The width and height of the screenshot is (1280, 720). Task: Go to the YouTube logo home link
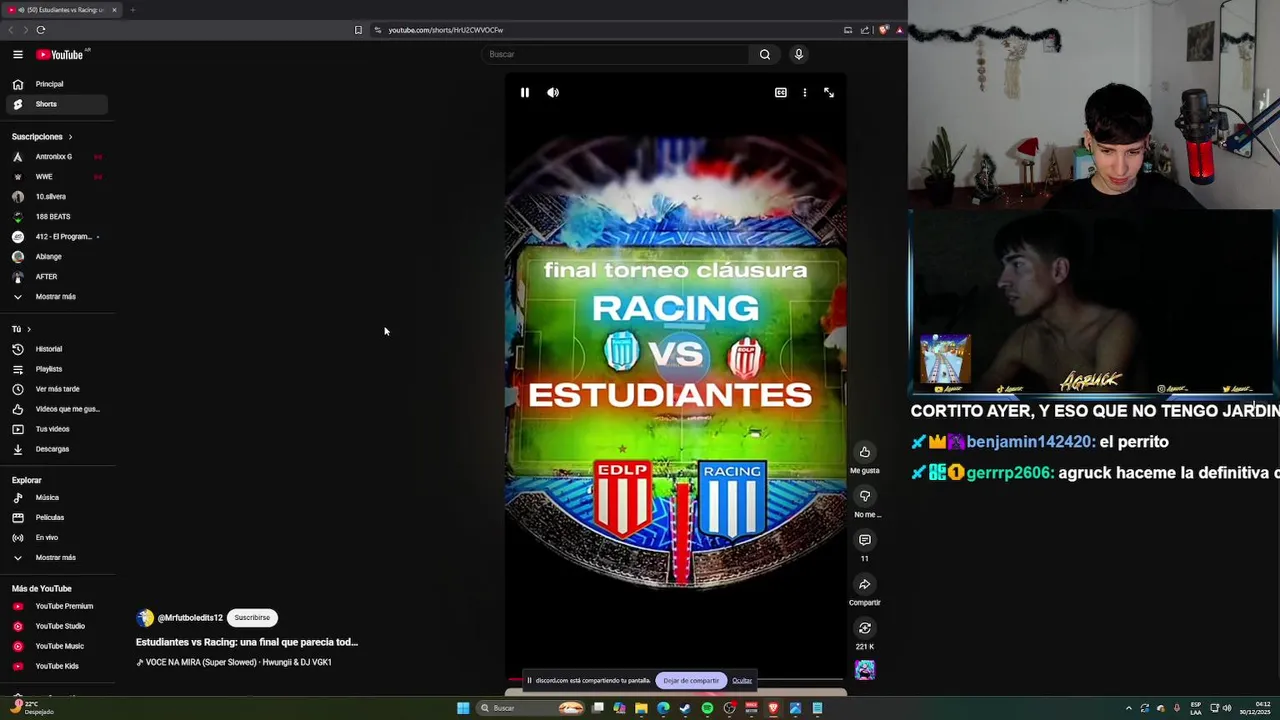pyautogui.click(x=60, y=54)
